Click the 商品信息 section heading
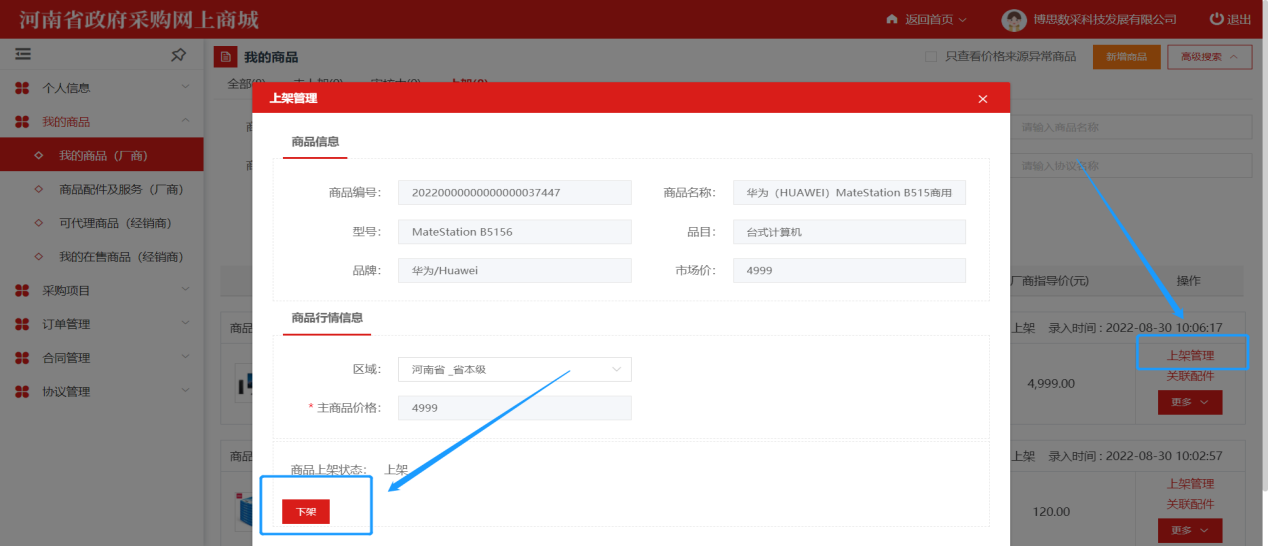 click(315, 142)
